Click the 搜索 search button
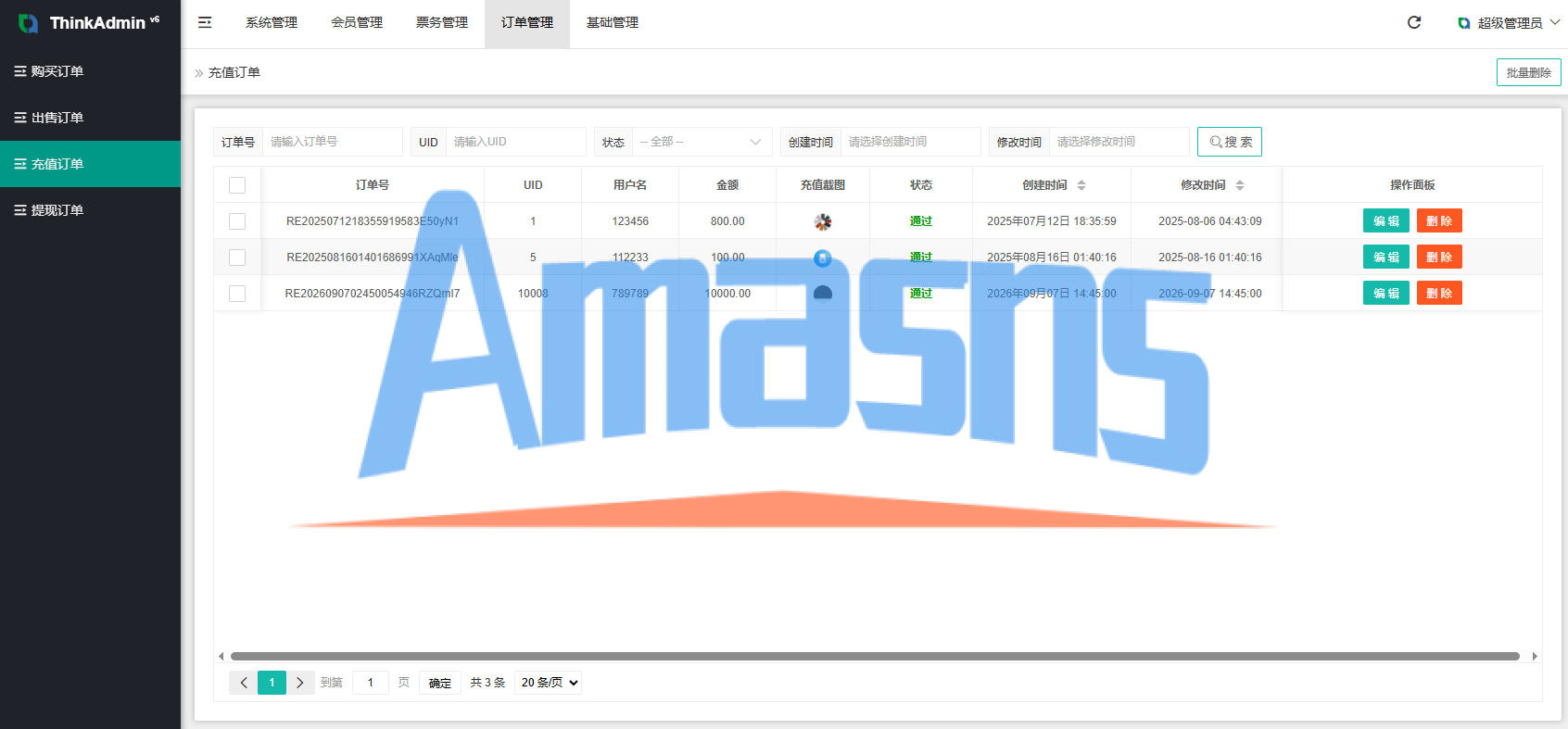The image size is (1568, 729). 1230,142
